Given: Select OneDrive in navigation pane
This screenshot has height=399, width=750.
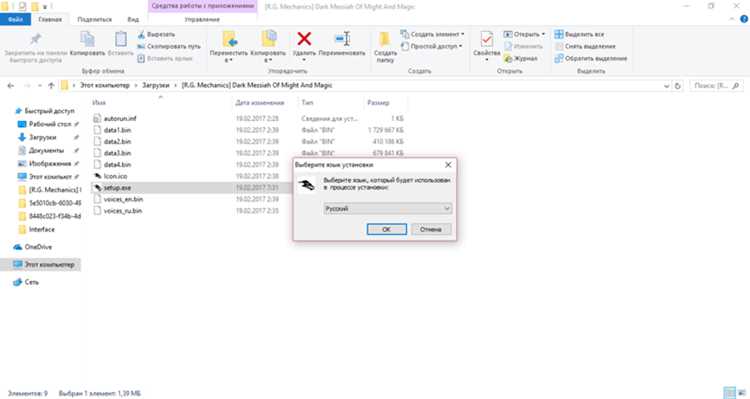Looking at the screenshot, I should click(33, 247).
